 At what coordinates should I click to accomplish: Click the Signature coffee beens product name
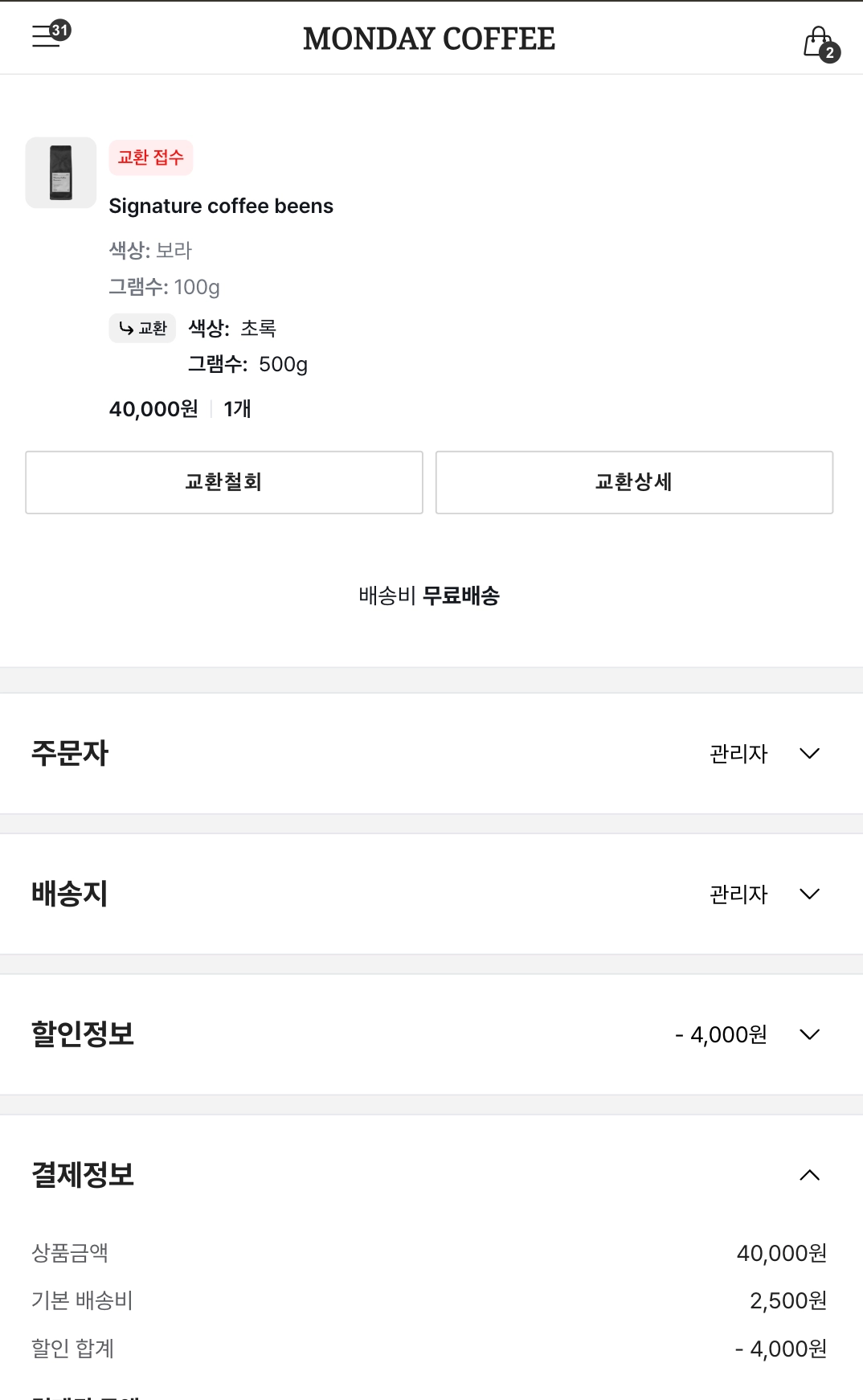click(221, 207)
